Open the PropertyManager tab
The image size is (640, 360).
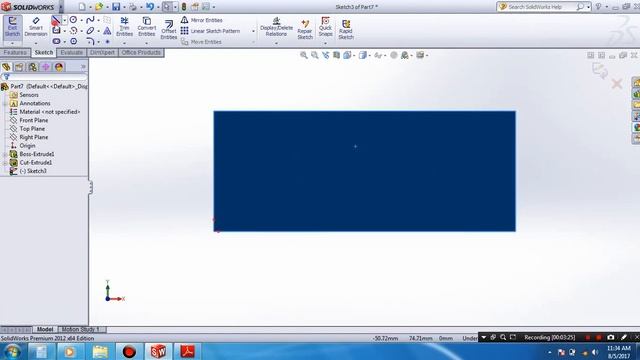[x=19, y=67]
